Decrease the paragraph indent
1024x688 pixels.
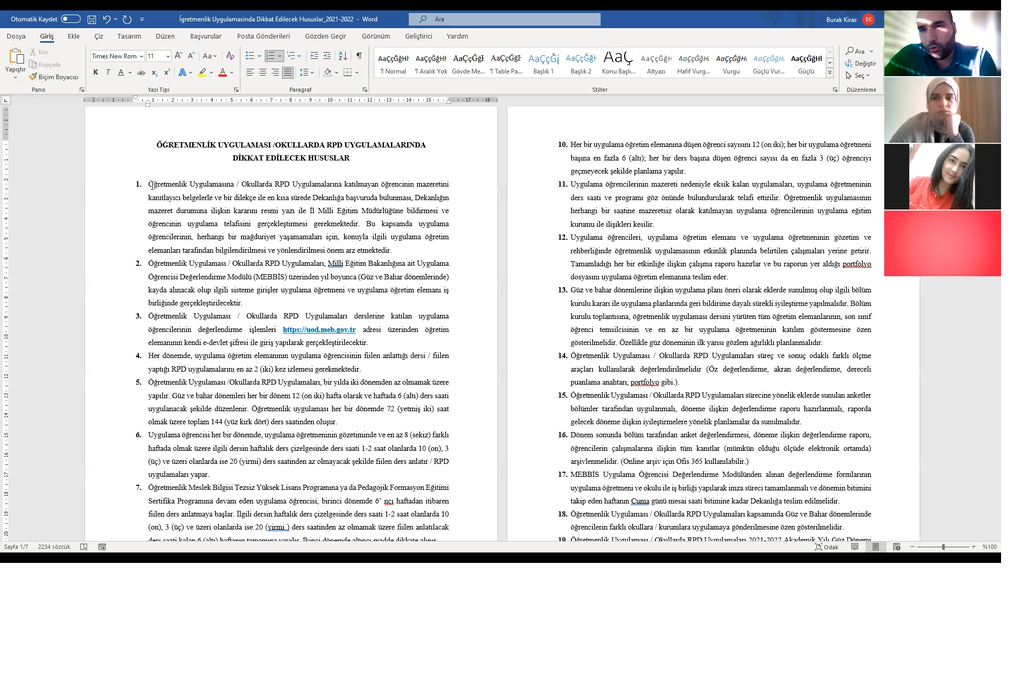point(314,56)
